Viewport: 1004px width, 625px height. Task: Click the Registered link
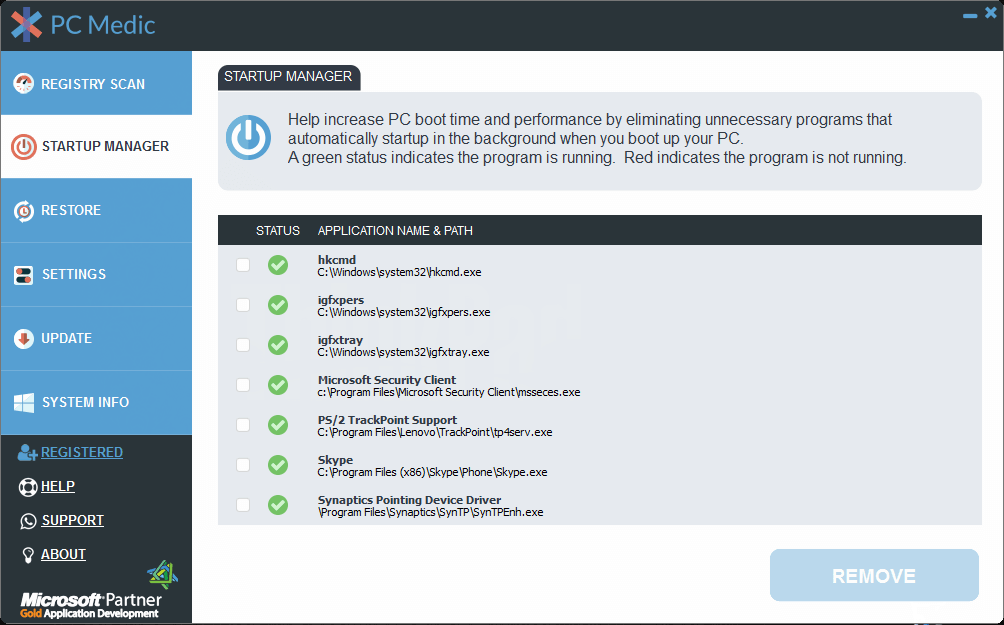[82, 453]
